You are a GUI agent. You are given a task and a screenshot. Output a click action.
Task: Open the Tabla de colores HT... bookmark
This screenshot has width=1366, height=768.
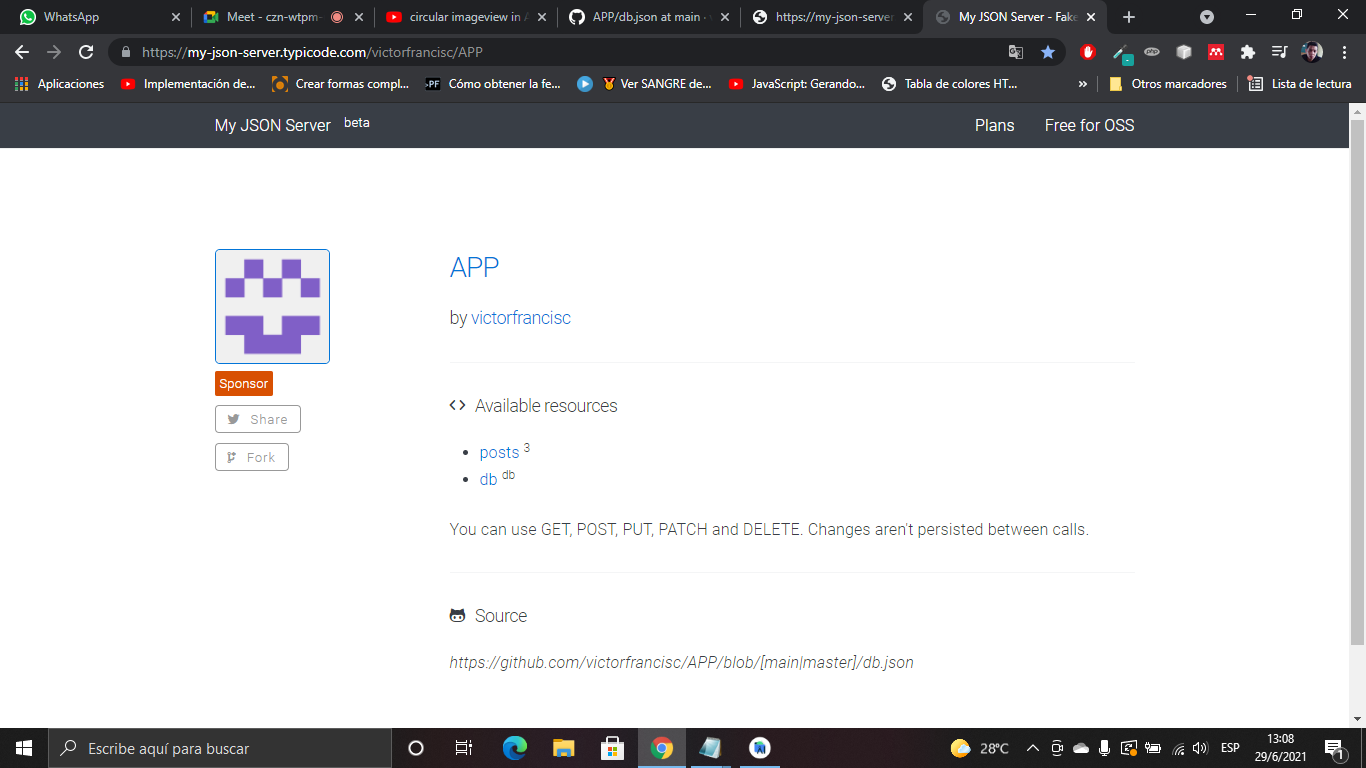coord(951,84)
